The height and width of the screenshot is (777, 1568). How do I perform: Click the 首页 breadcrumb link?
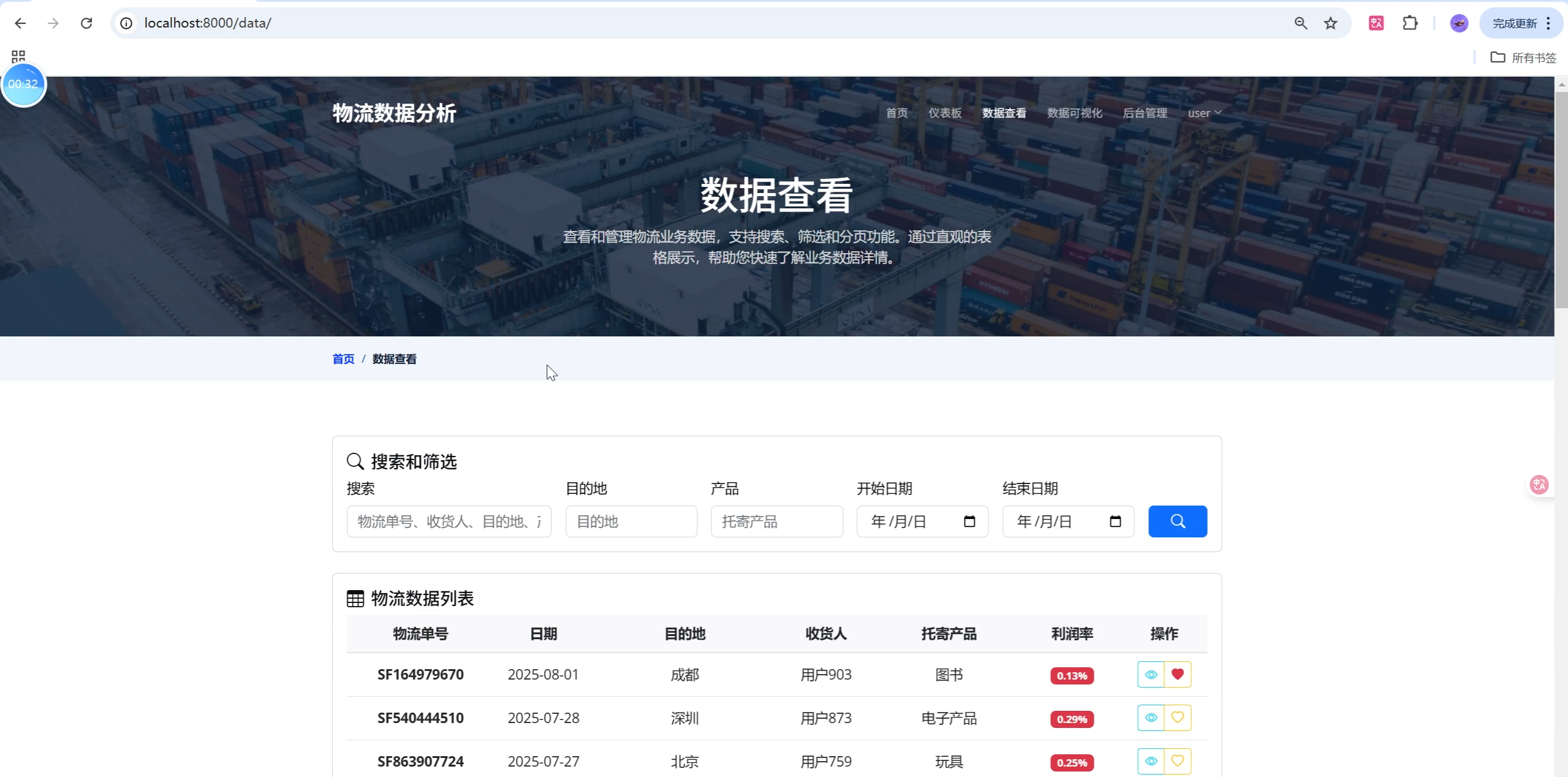[343, 359]
